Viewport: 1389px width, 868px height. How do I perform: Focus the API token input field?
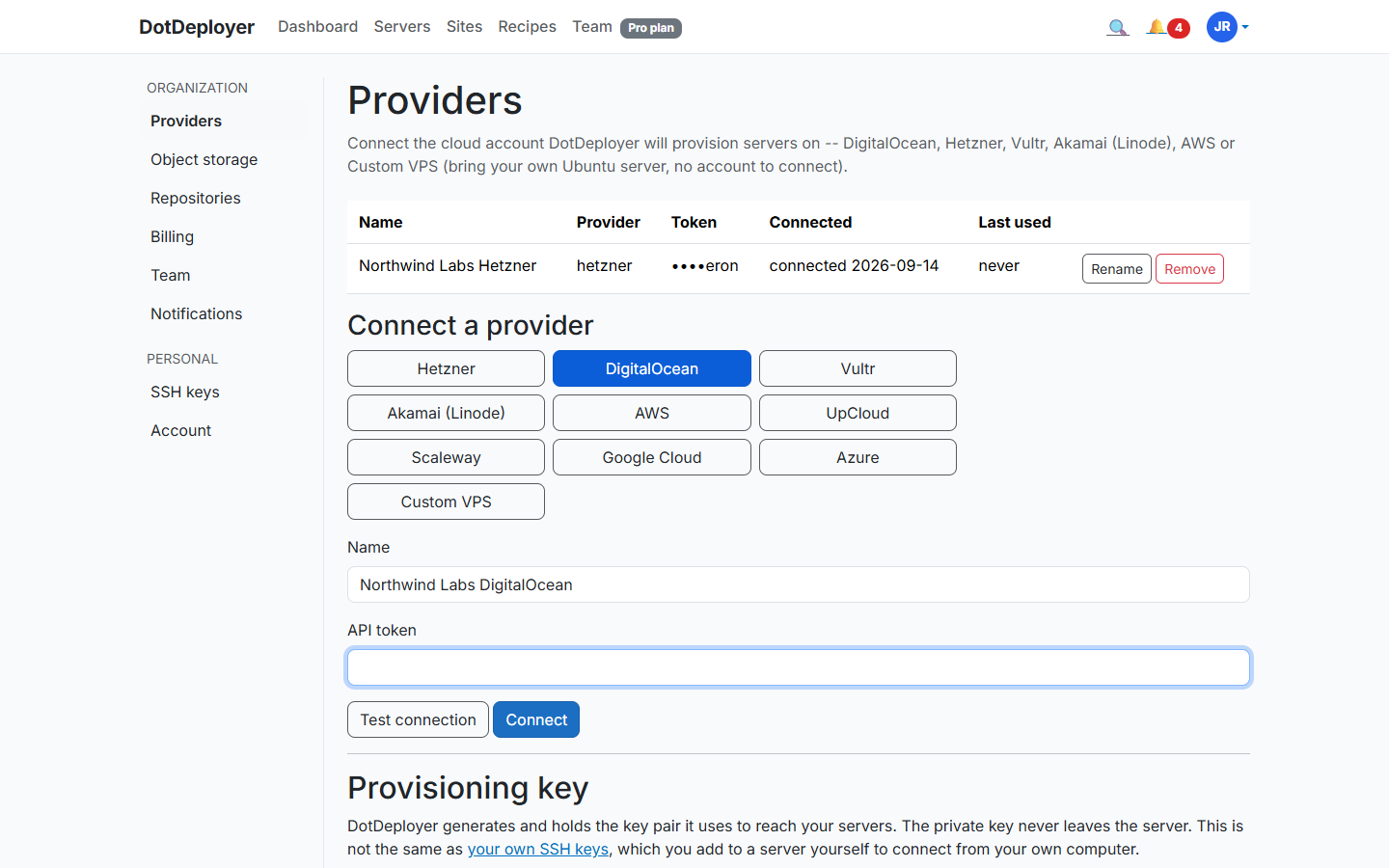point(799,667)
